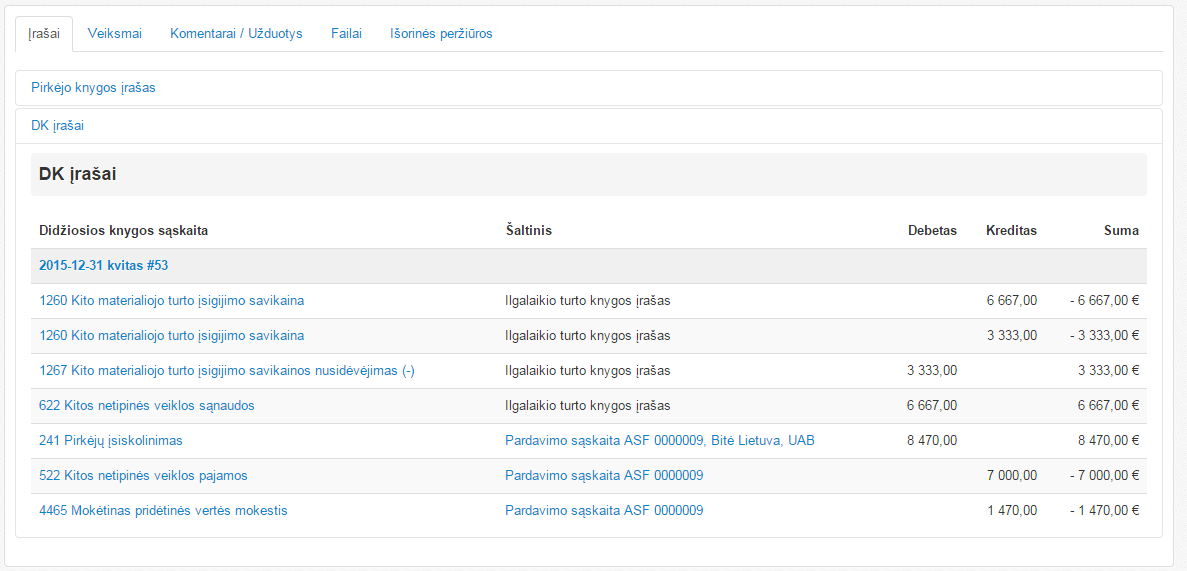Click the Debetas column header
The height and width of the screenshot is (571, 1187).
coord(931,230)
